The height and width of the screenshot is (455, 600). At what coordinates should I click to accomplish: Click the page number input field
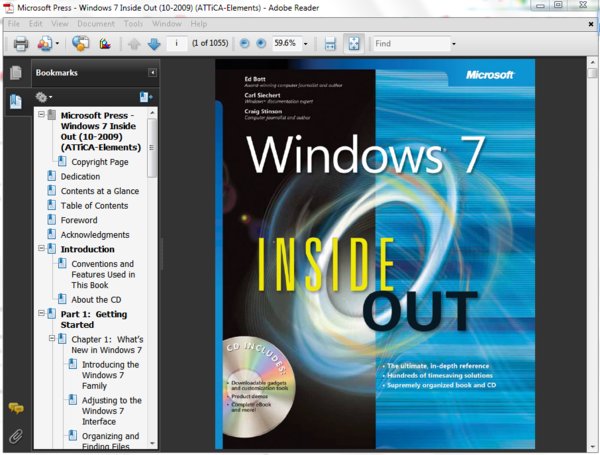click(177, 44)
